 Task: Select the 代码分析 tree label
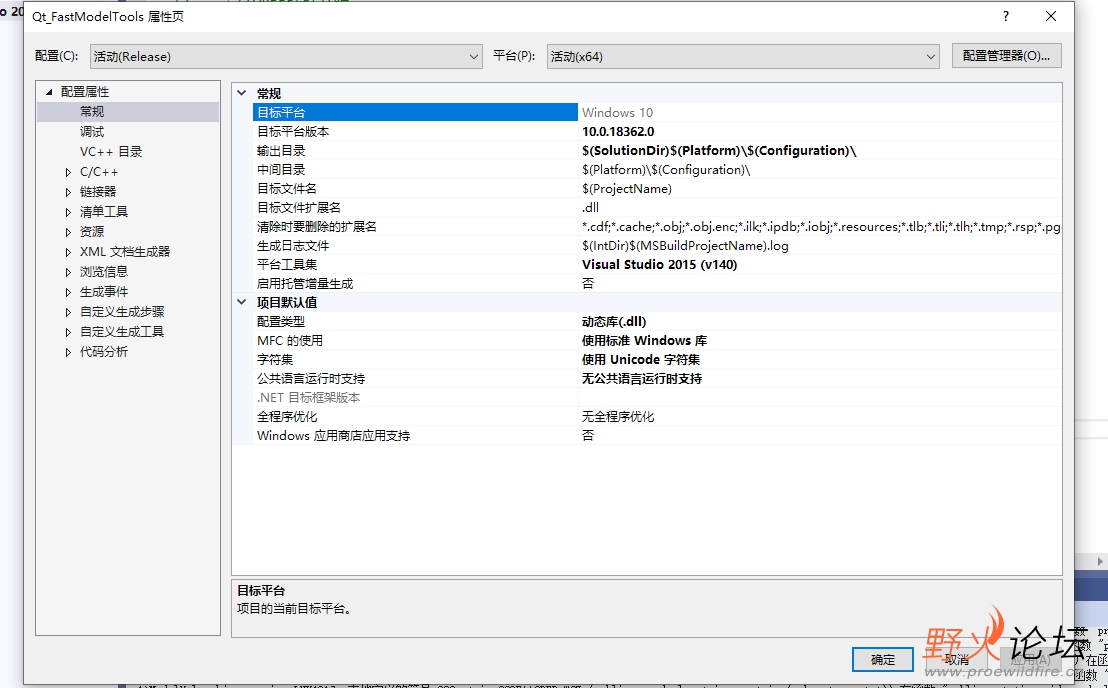click(104, 351)
